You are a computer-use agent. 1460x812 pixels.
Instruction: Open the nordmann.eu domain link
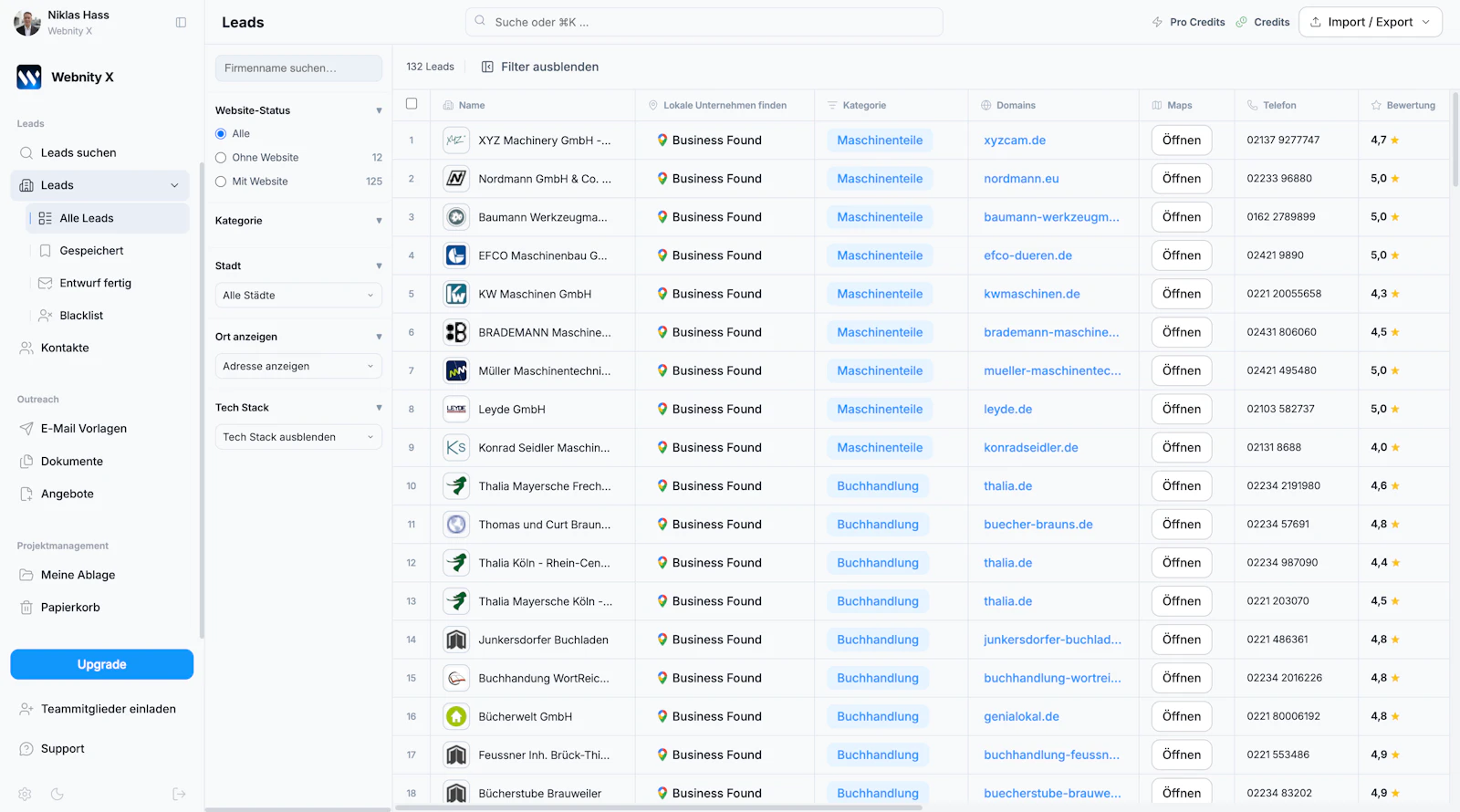[x=1021, y=179]
